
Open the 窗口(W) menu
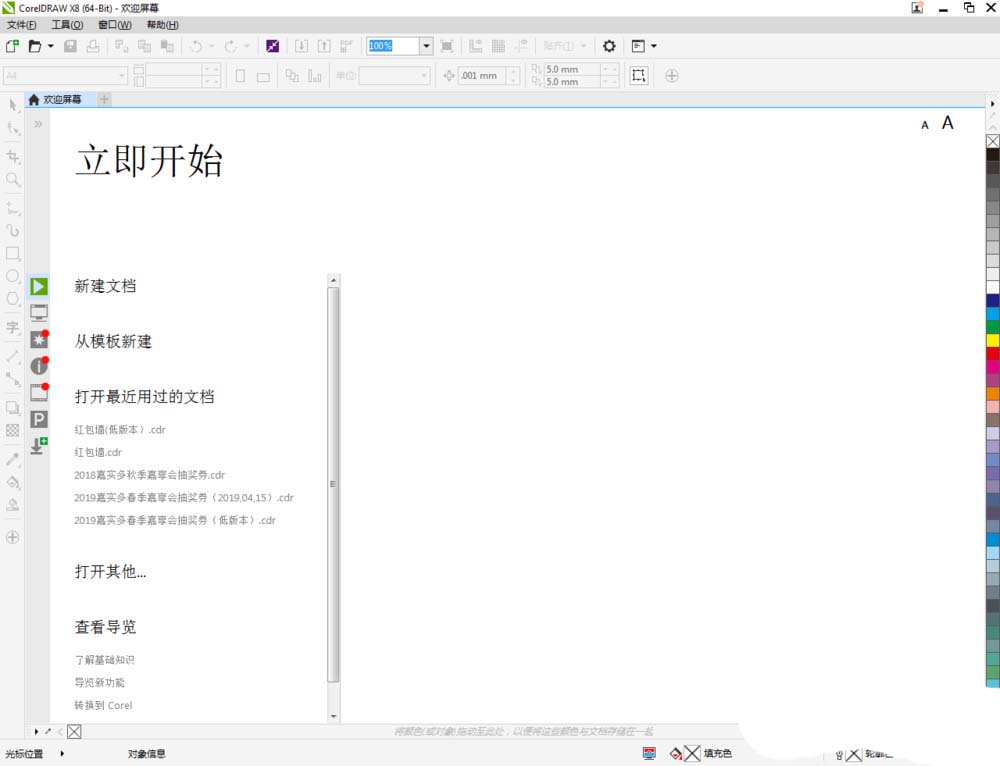point(115,25)
